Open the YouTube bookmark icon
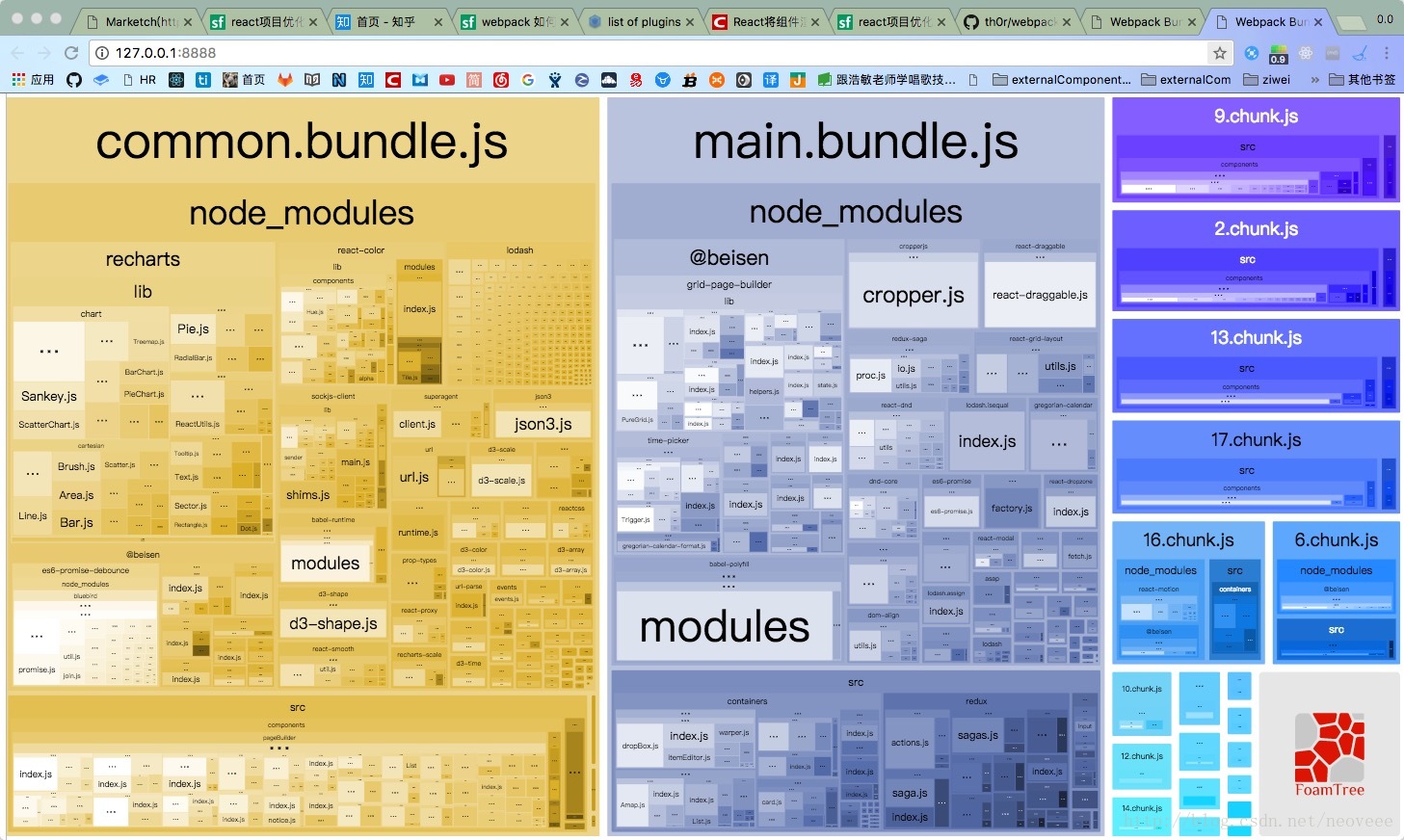The width and height of the screenshot is (1404, 840). point(447,80)
